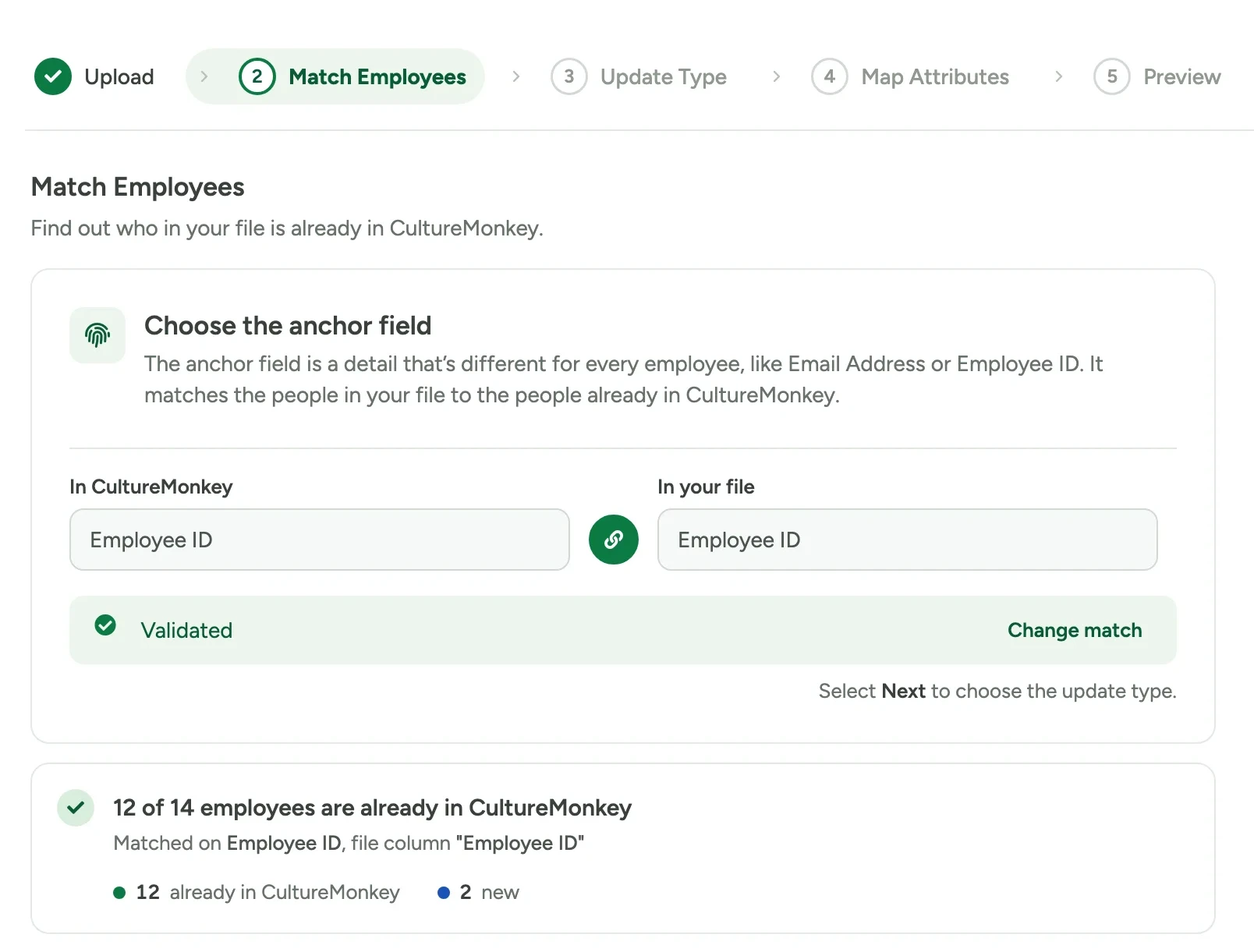Select the Match Employees step label
This screenshot has width=1254, height=952.
click(x=377, y=76)
